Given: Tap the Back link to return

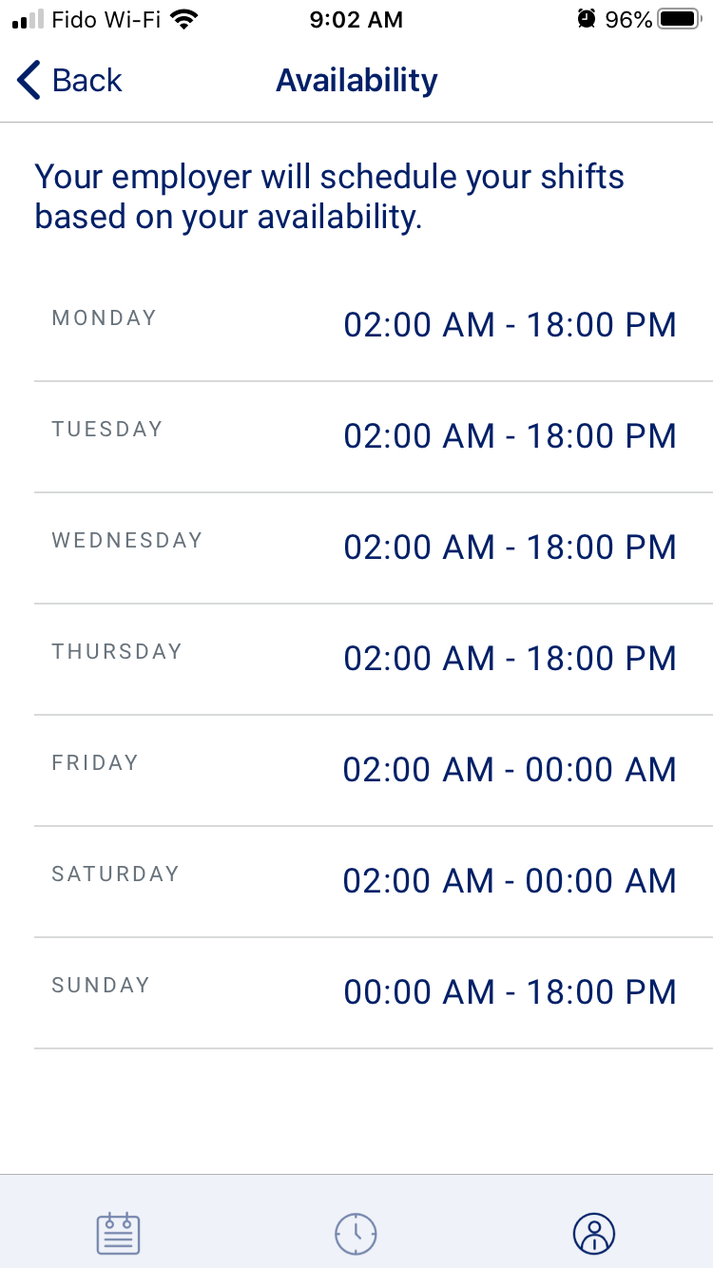Looking at the screenshot, I should [85, 80].
